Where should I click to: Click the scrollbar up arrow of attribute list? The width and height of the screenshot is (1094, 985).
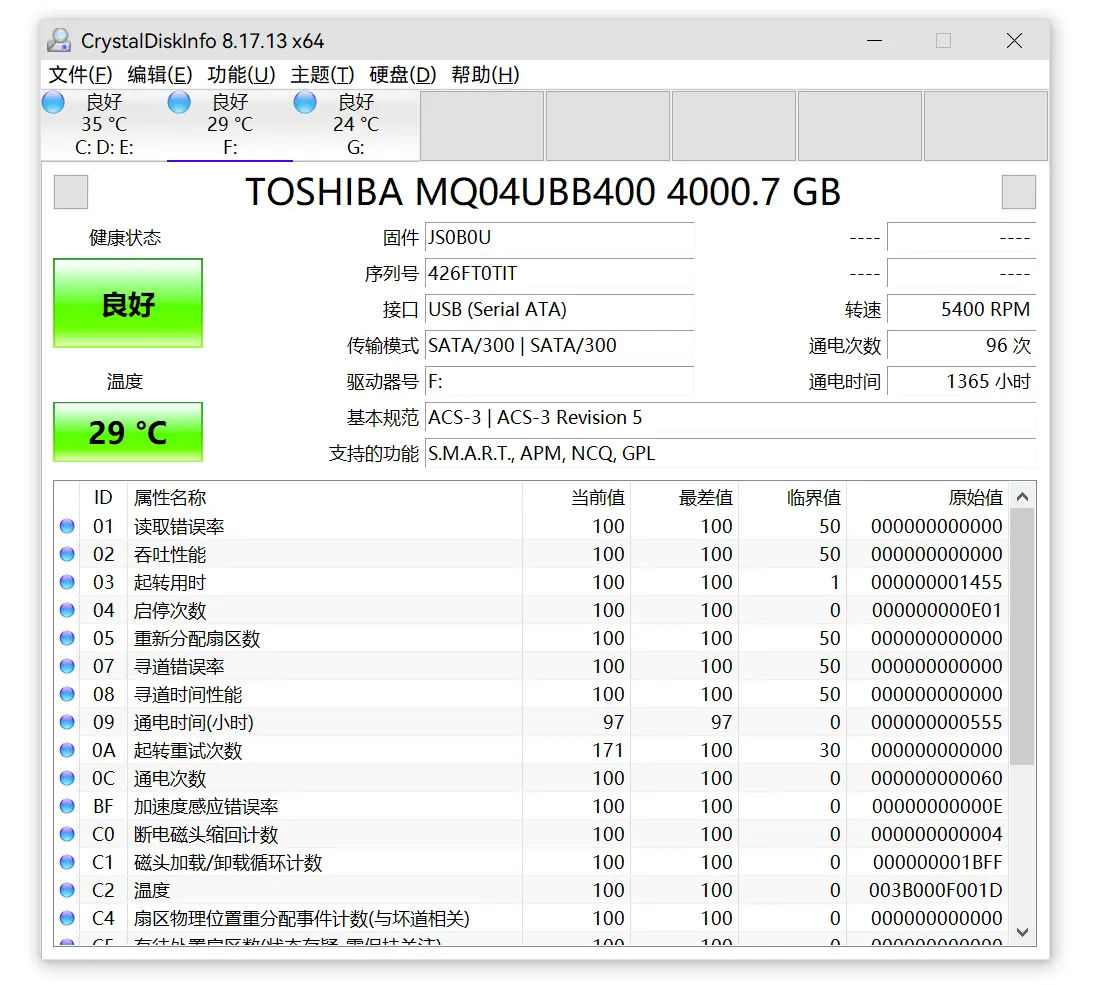coord(1023,497)
